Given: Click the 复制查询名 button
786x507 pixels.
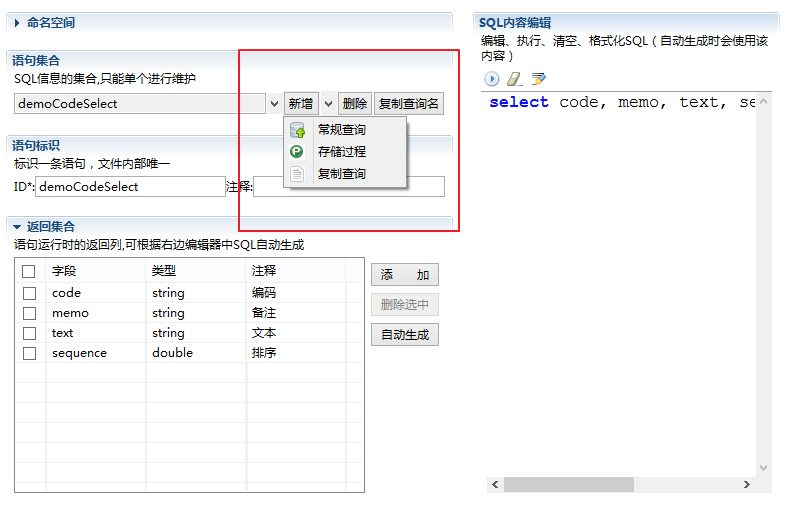Looking at the screenshot, I should [409, 104].
